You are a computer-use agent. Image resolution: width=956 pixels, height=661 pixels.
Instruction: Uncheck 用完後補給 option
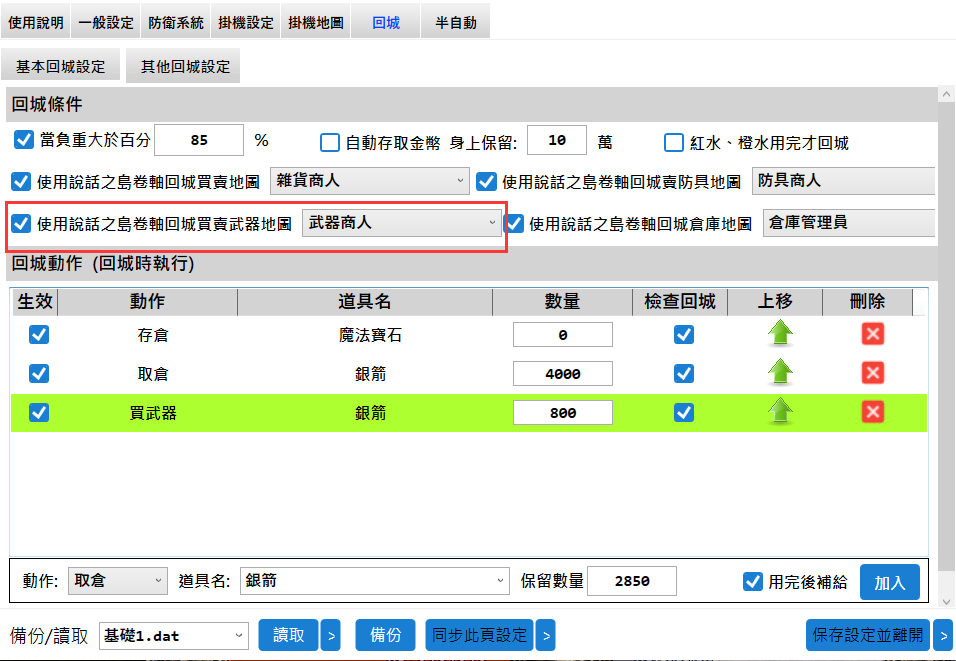(x=753, y=581)
